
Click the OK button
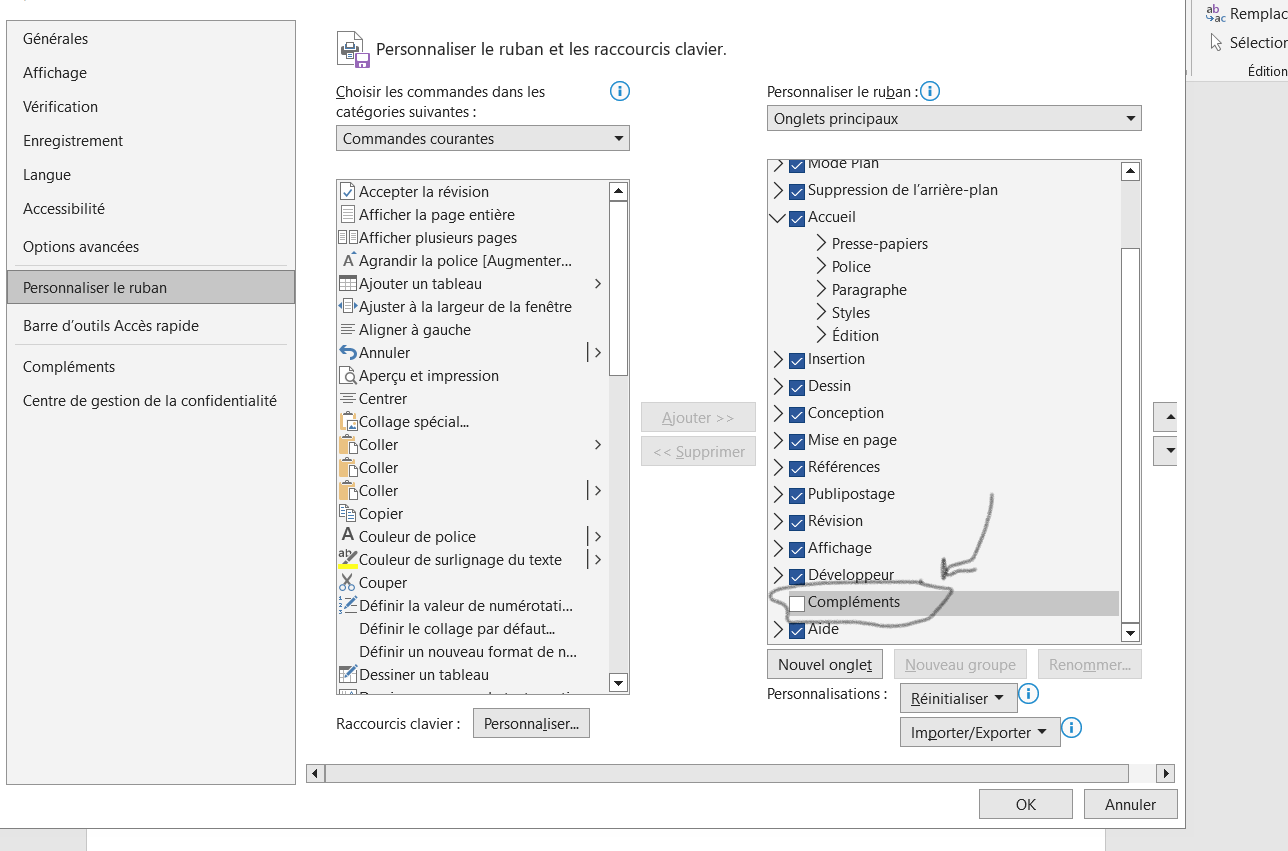tap(1026, 804)
